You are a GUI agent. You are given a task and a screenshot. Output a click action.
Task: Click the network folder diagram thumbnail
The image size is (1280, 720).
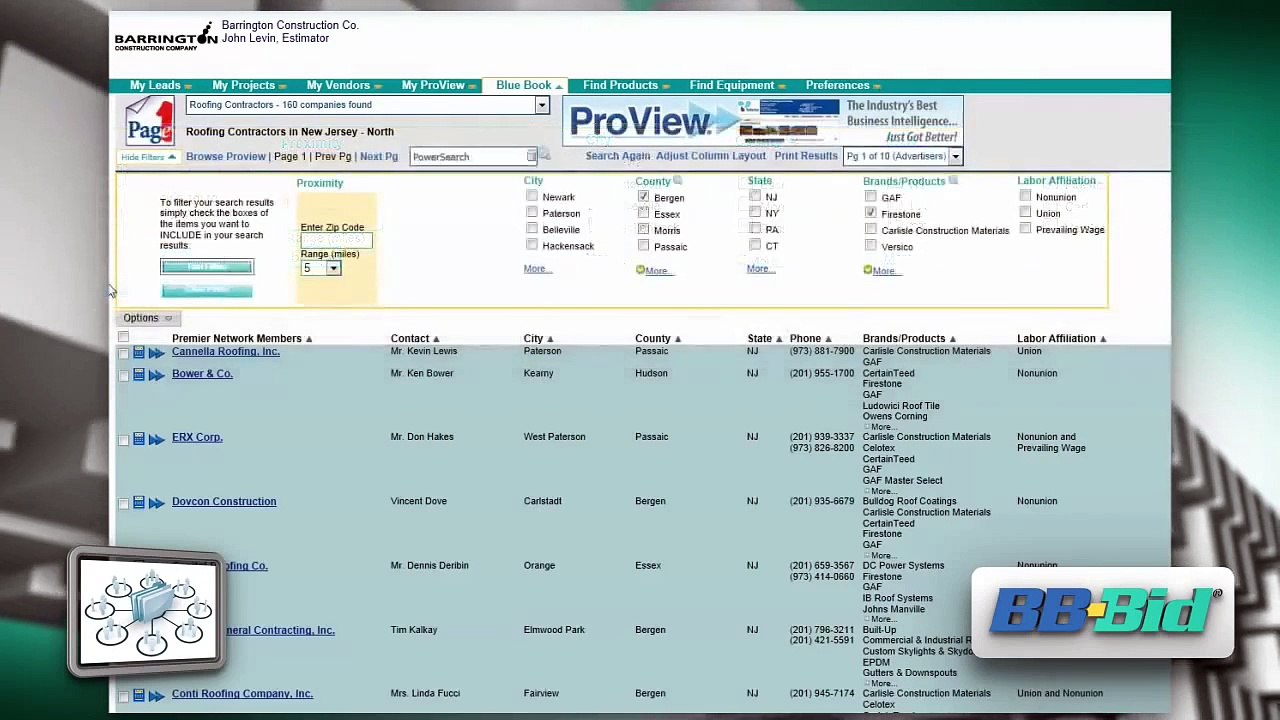tap(148, 610)
